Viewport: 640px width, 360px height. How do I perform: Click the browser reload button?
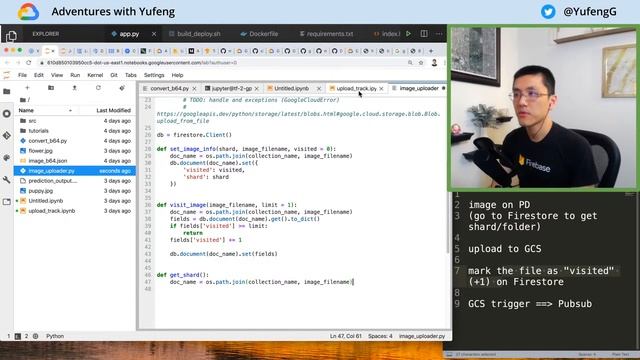[29, 63]
